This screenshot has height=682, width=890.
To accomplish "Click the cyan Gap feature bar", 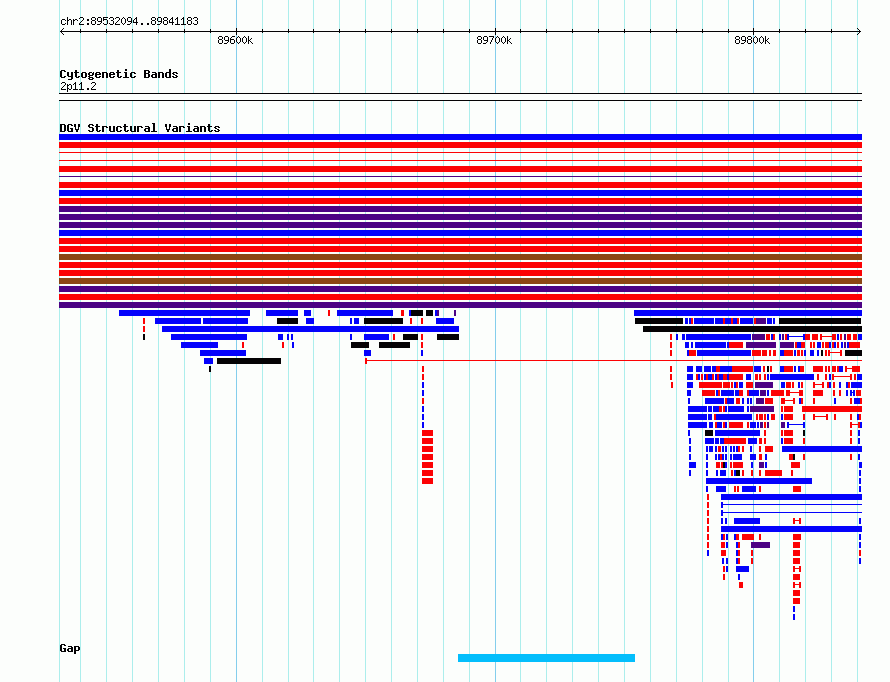I will tap(547, 658).
